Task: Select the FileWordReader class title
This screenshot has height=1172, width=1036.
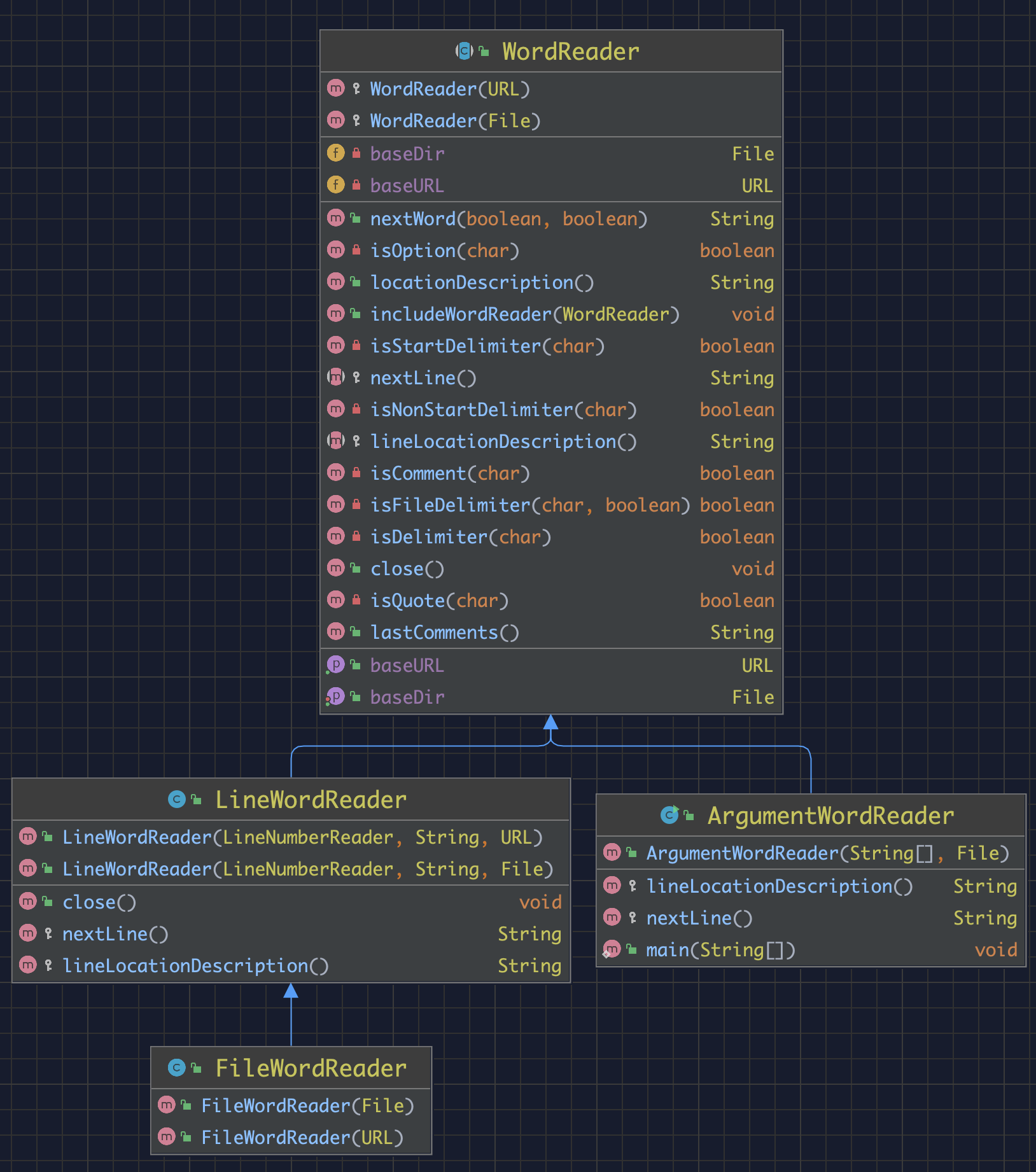Action: click(311, 1068)
